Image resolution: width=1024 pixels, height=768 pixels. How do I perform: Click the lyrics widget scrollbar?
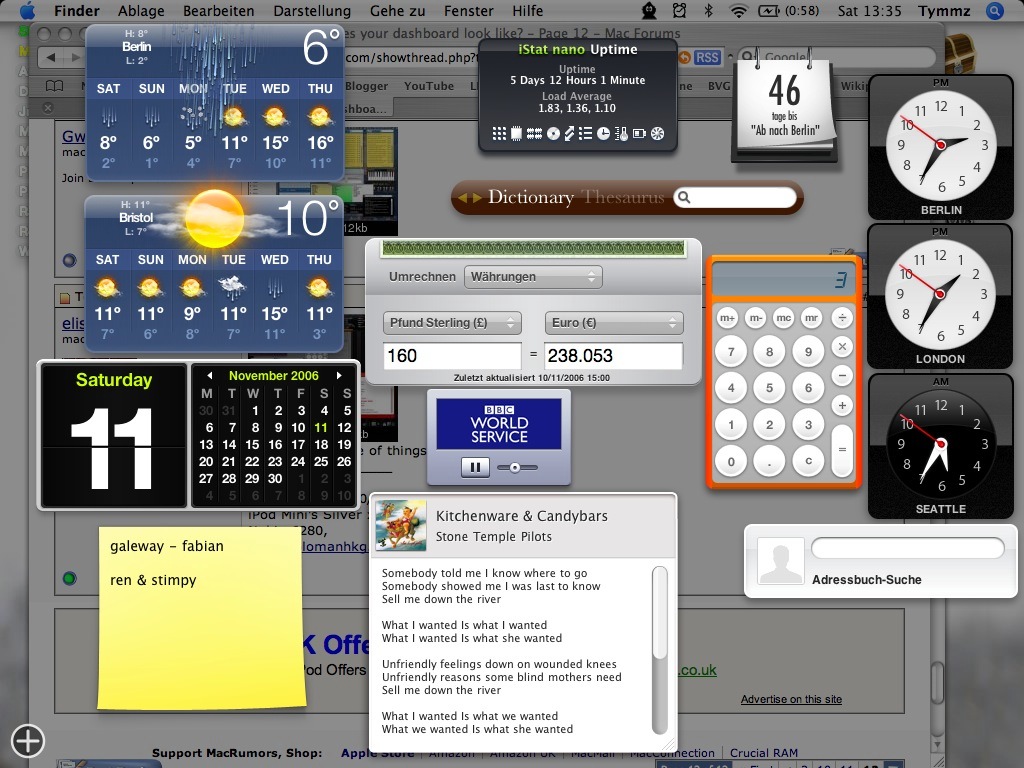click(660, 650)
